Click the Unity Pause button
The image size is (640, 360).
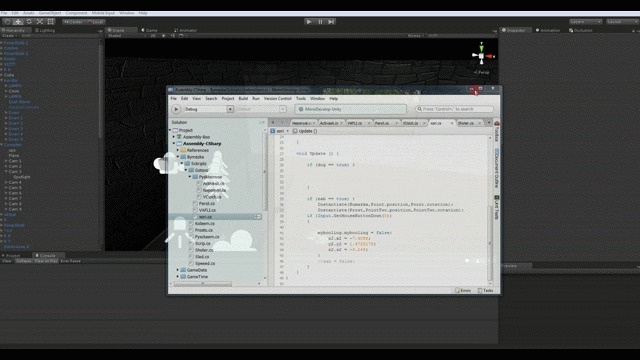click(320, 22)
